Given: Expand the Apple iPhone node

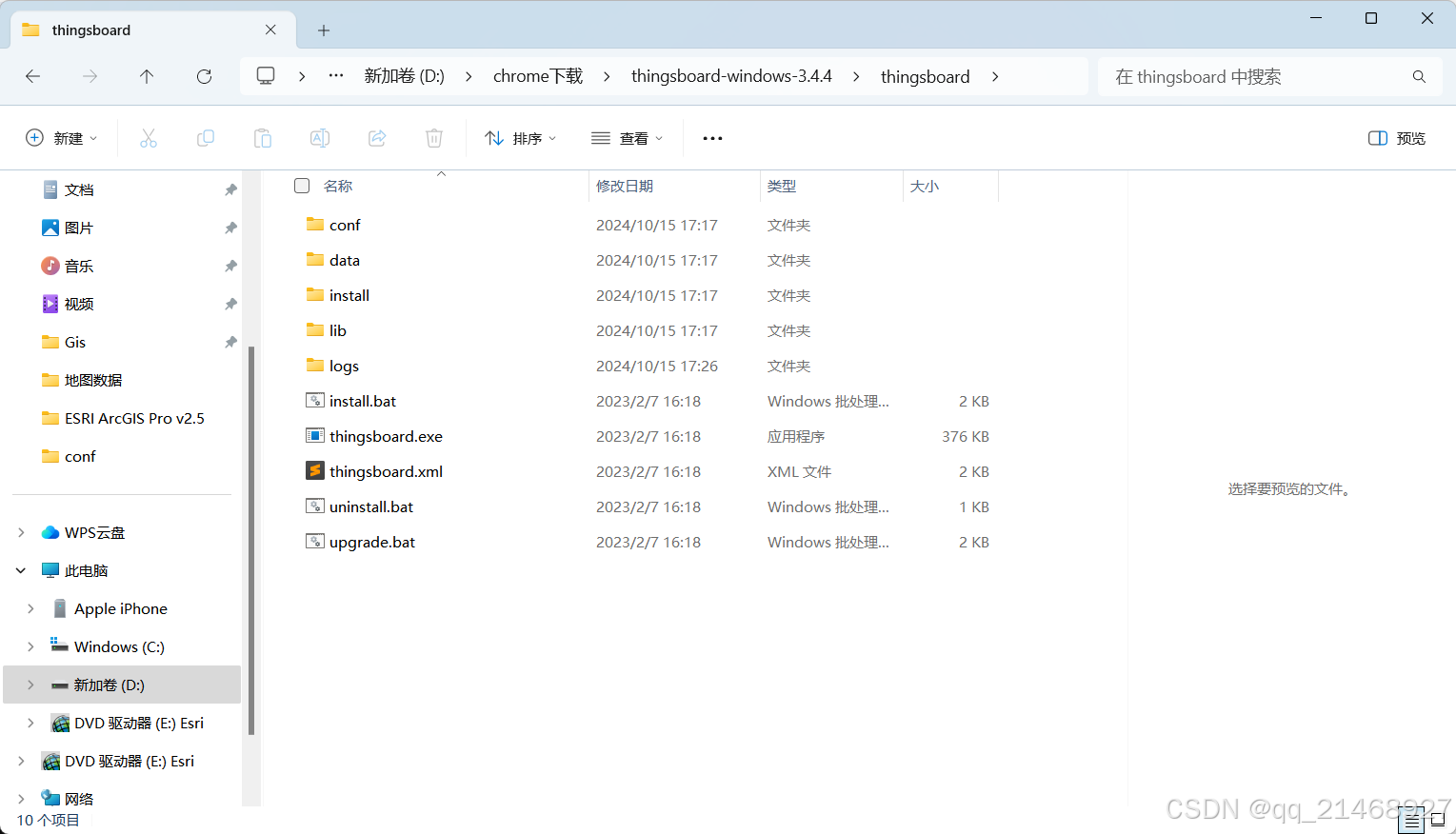Looking at the screenshot, I should [x=30, y=608].
